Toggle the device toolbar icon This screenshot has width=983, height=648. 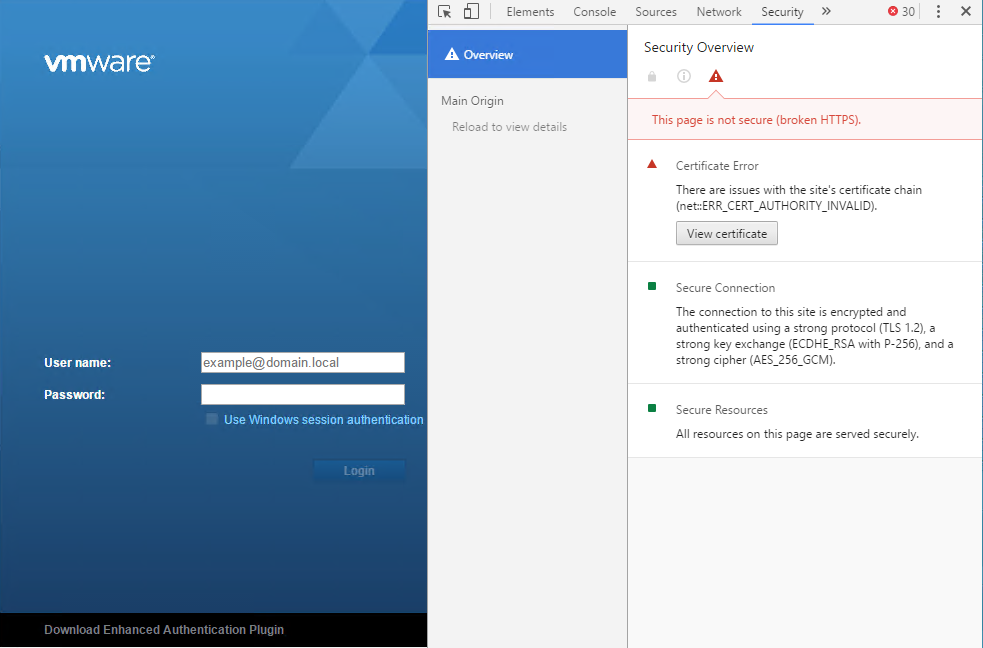tap(470, 11)
